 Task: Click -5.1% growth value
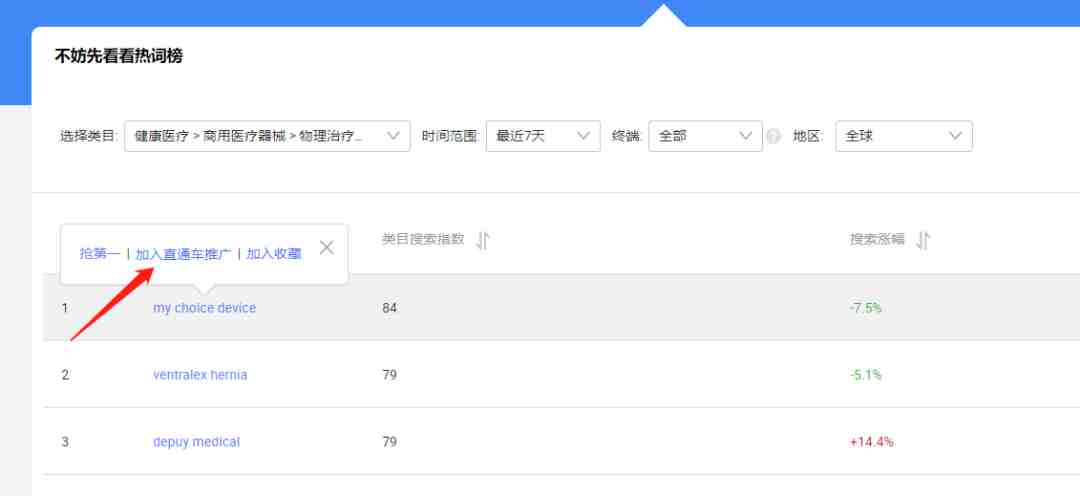(866, 375)
